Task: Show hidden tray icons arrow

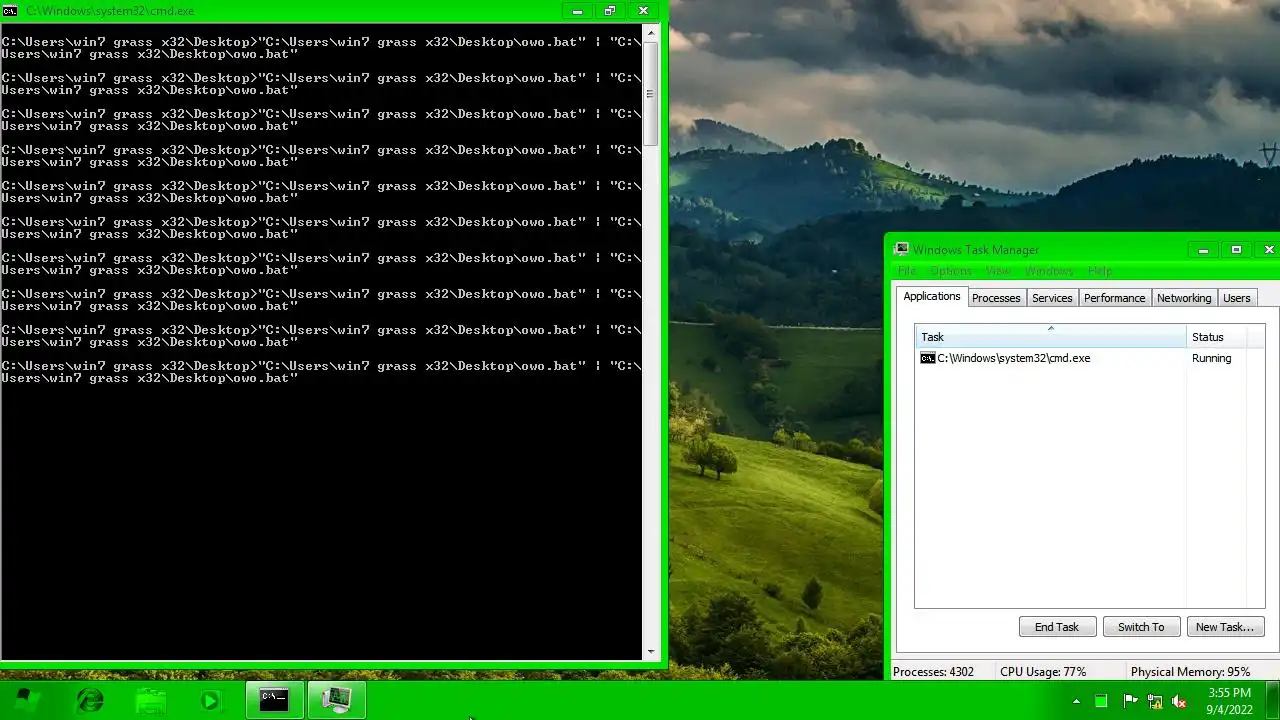Action: 1076,701
